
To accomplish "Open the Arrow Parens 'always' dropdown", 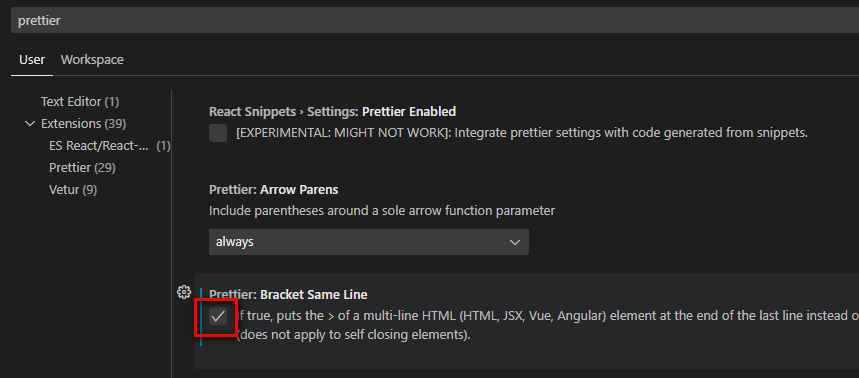I will pyautogui.click(x=369, y=242).
